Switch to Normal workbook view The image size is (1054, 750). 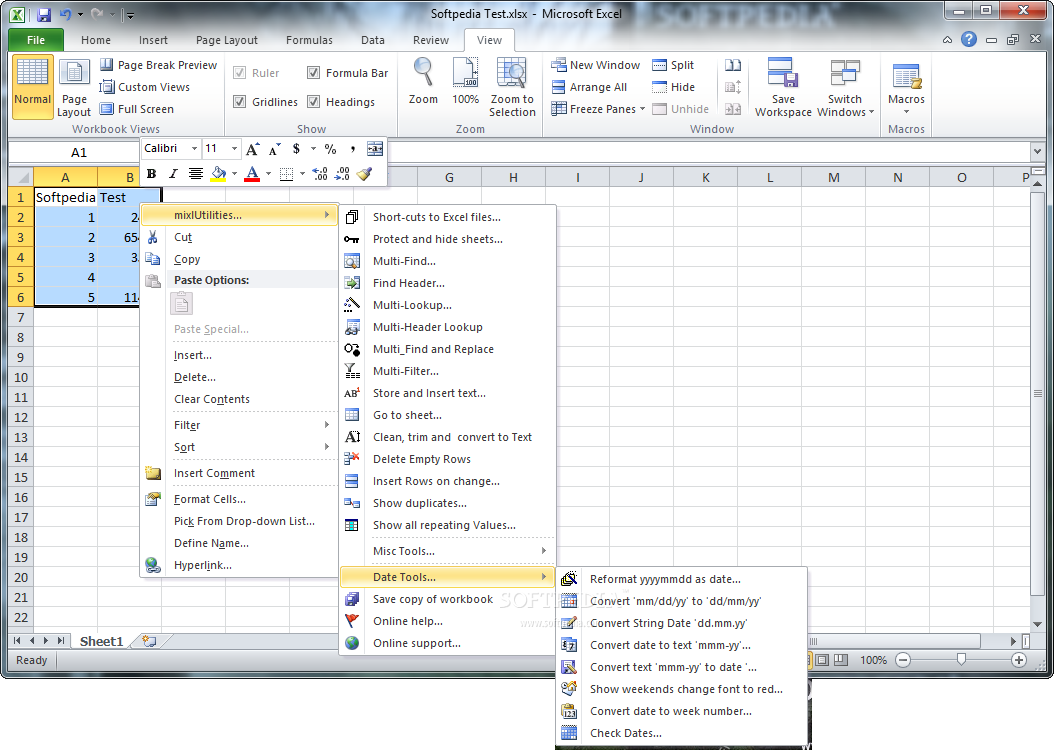32,88
